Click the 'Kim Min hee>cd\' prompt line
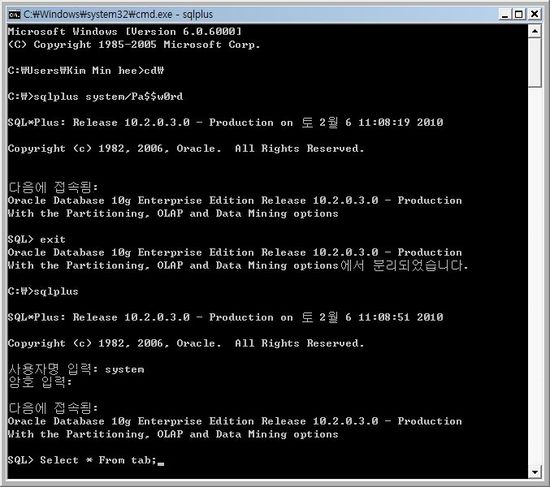 click(86, 71)
